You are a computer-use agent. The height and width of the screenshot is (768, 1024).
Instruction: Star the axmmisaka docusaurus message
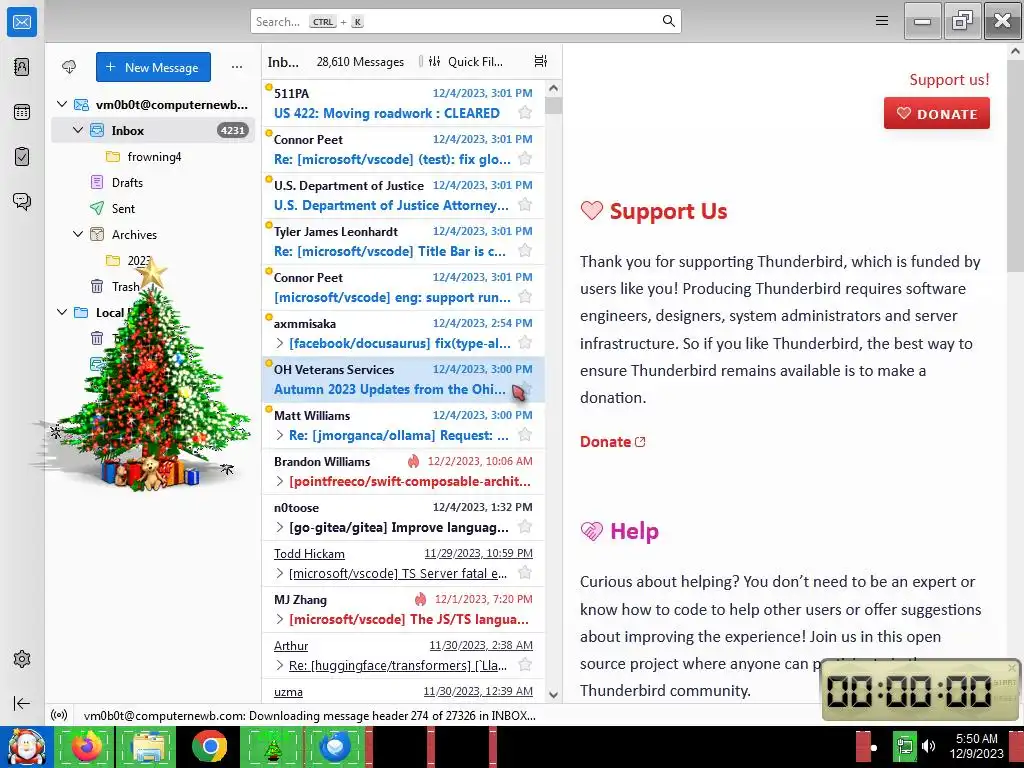point(524,343)
